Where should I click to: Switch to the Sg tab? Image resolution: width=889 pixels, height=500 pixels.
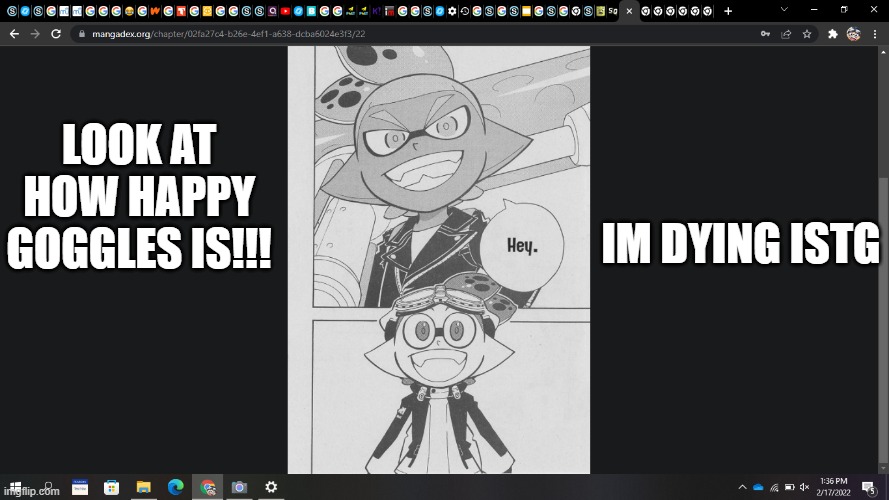click(x=613, y=11)
